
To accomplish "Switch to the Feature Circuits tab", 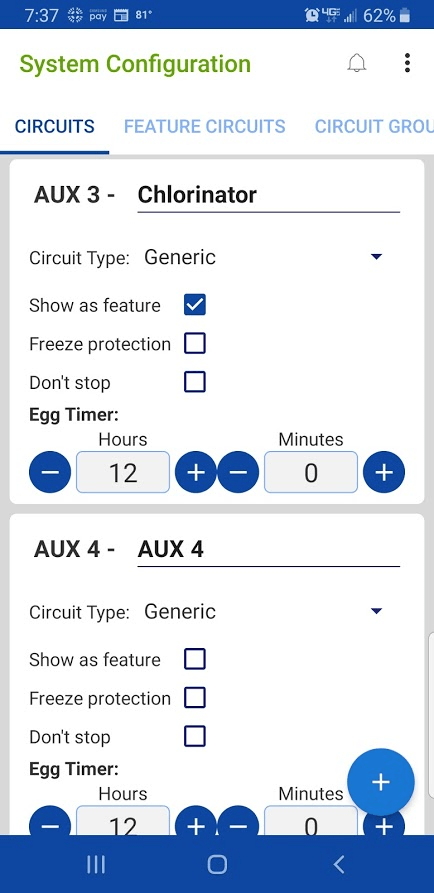I will [x=204, y=126].
